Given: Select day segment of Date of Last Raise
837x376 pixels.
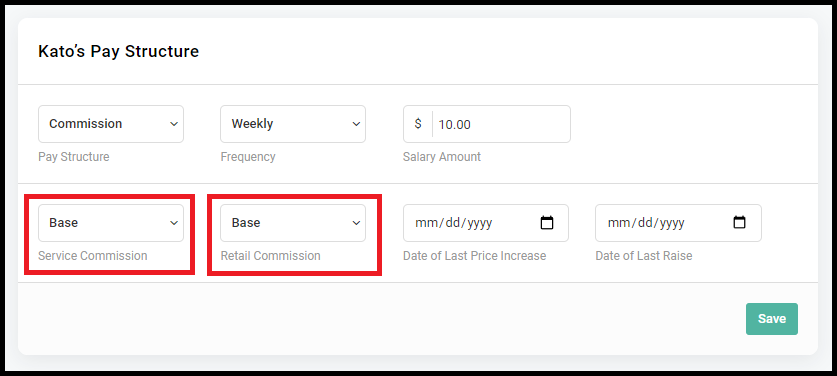Looking at the screenshot, I should pyautogui.click(x=645, y=223).
